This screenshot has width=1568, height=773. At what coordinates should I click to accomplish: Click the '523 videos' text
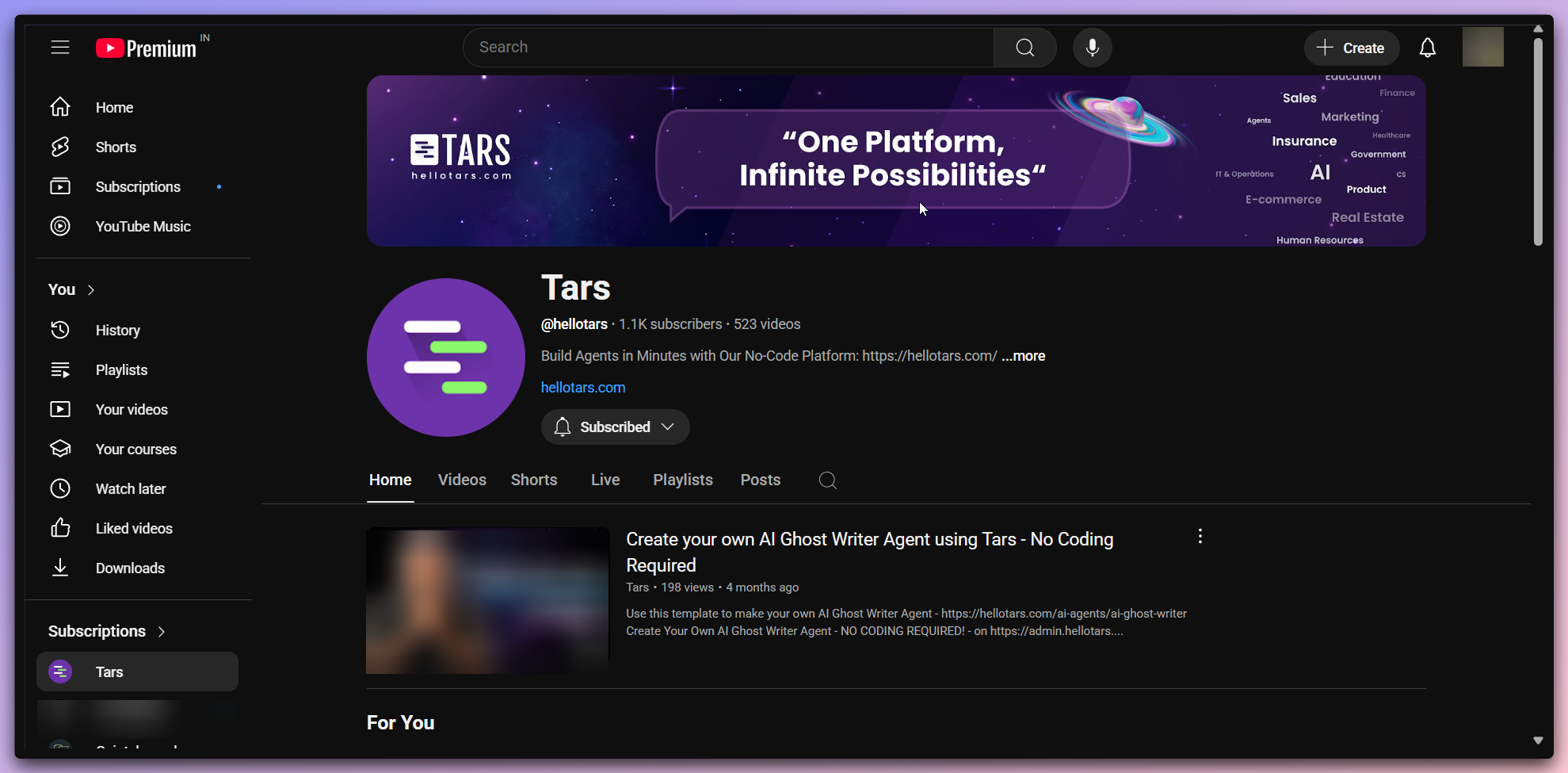(x=767, y=324)
